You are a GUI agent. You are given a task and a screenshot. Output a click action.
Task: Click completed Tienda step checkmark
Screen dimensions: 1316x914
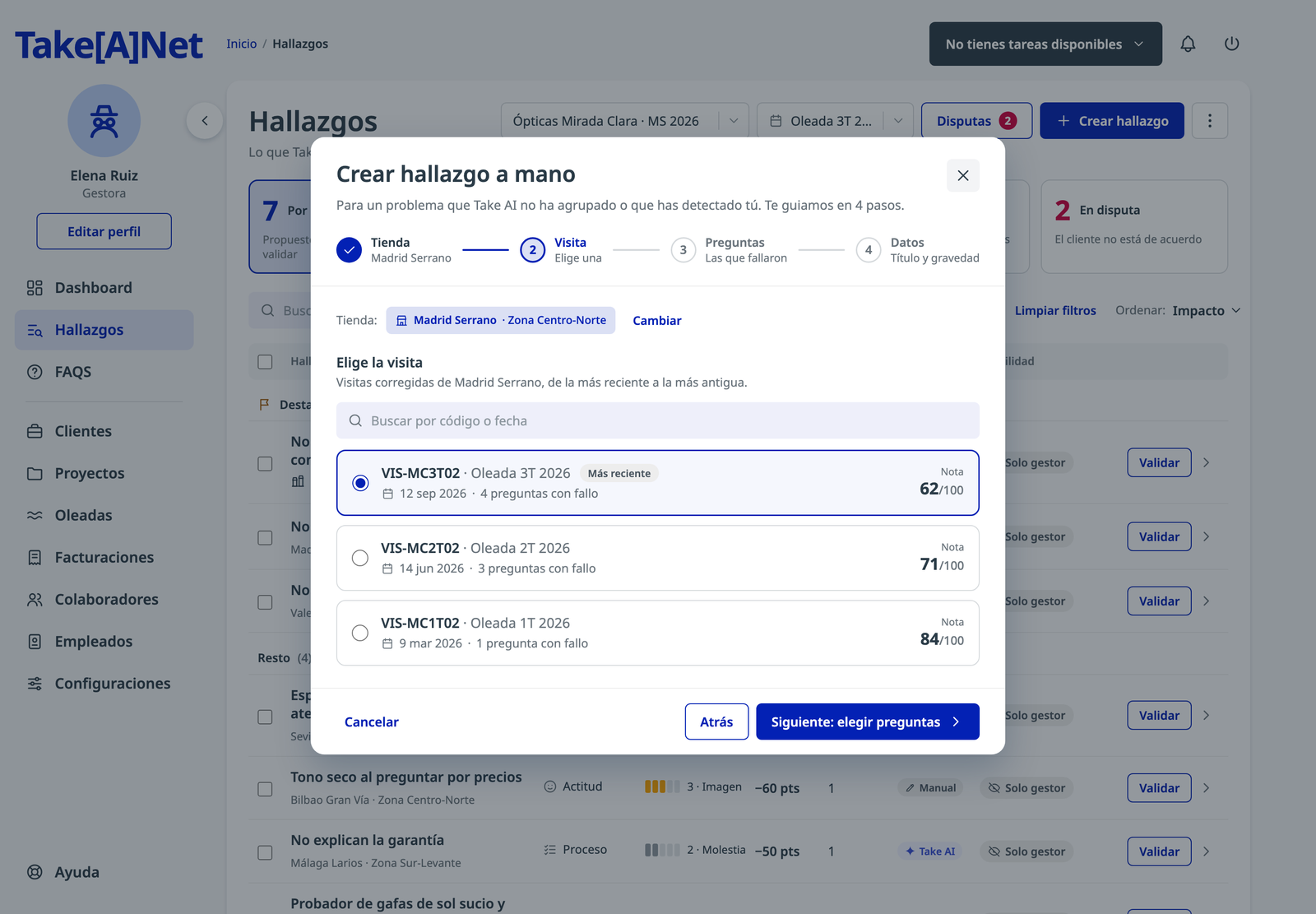349,250
